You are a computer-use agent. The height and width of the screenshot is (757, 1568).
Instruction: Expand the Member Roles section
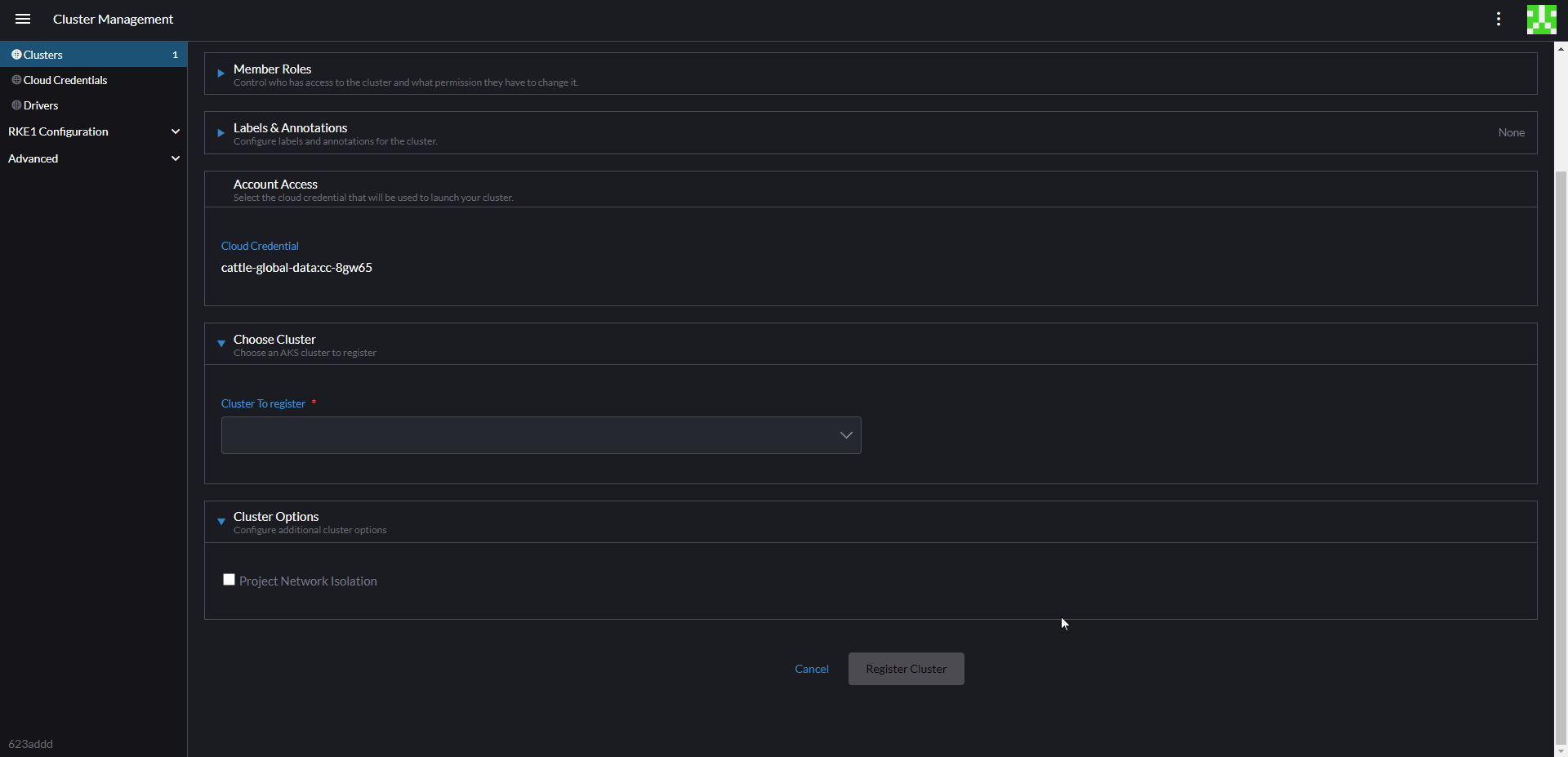tap(219, 73)
